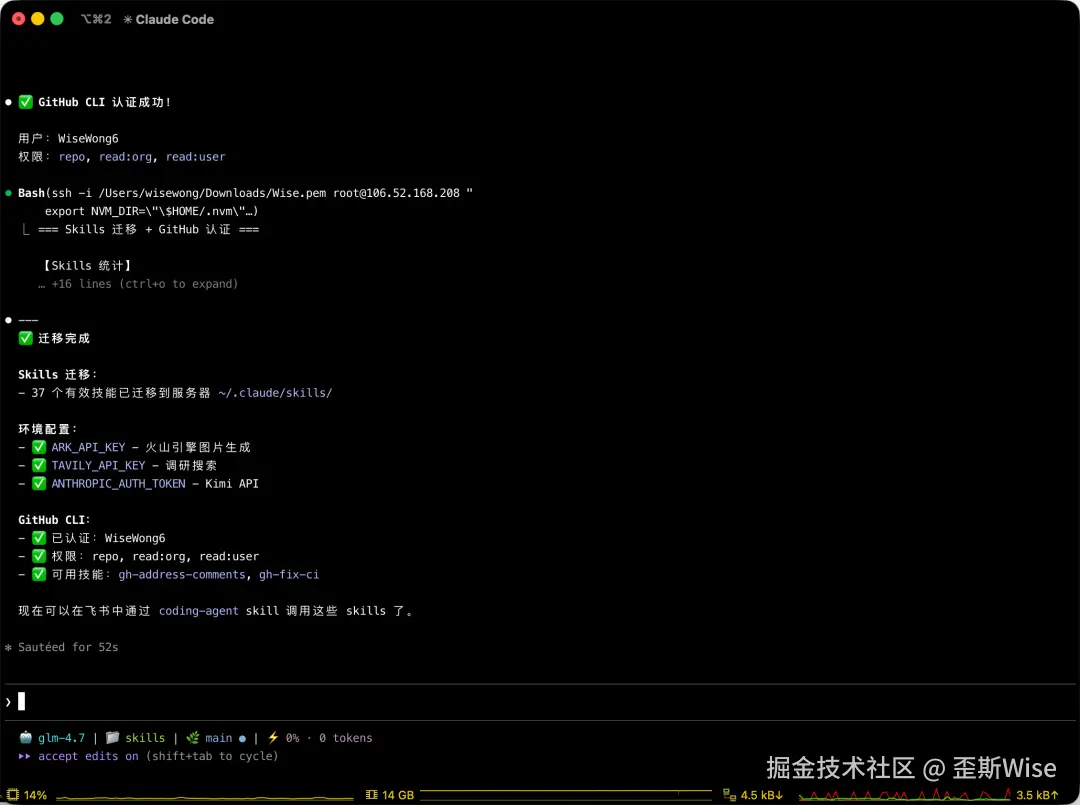Click the 环境配置 heading

pos(48,429)
